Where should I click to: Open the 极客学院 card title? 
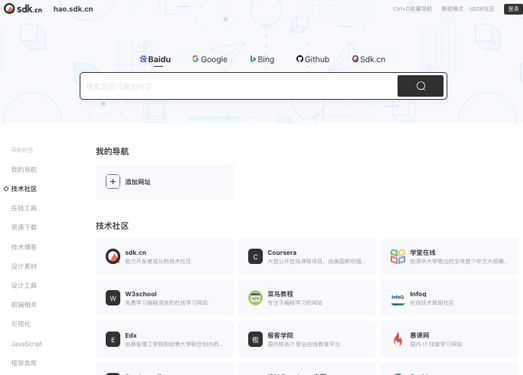(281, 335)
